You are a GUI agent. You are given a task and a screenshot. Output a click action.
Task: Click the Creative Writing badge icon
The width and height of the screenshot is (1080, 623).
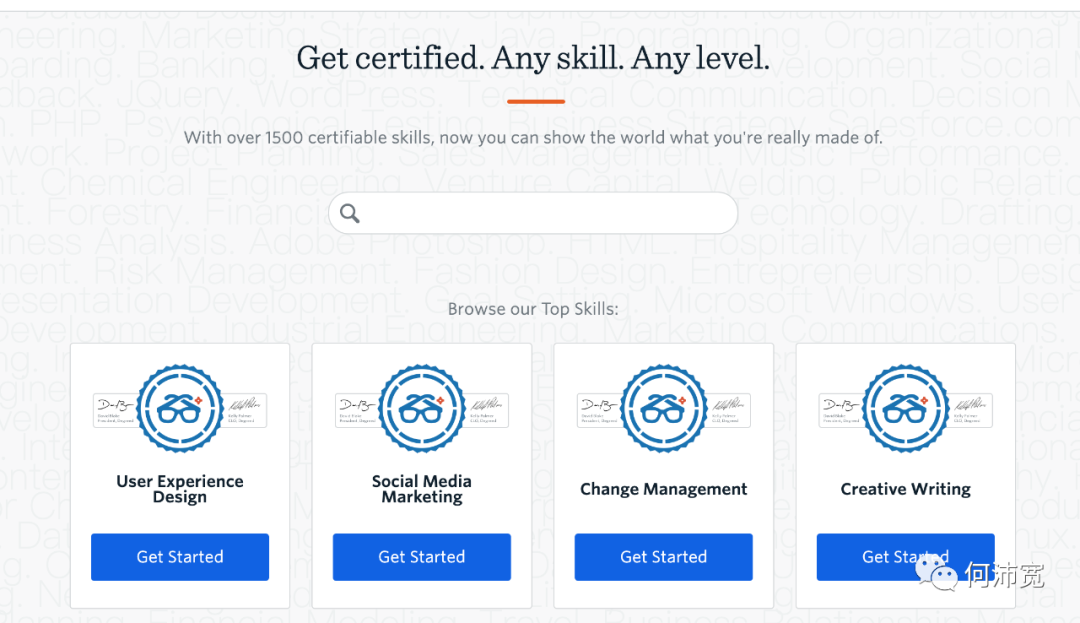tap(906, 409)
